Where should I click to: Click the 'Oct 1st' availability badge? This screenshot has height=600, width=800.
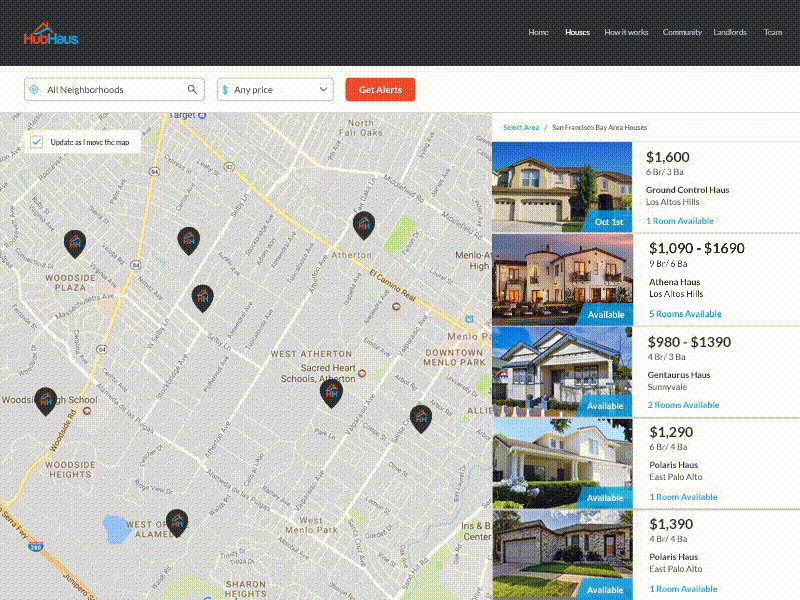(x=608, y=222)
